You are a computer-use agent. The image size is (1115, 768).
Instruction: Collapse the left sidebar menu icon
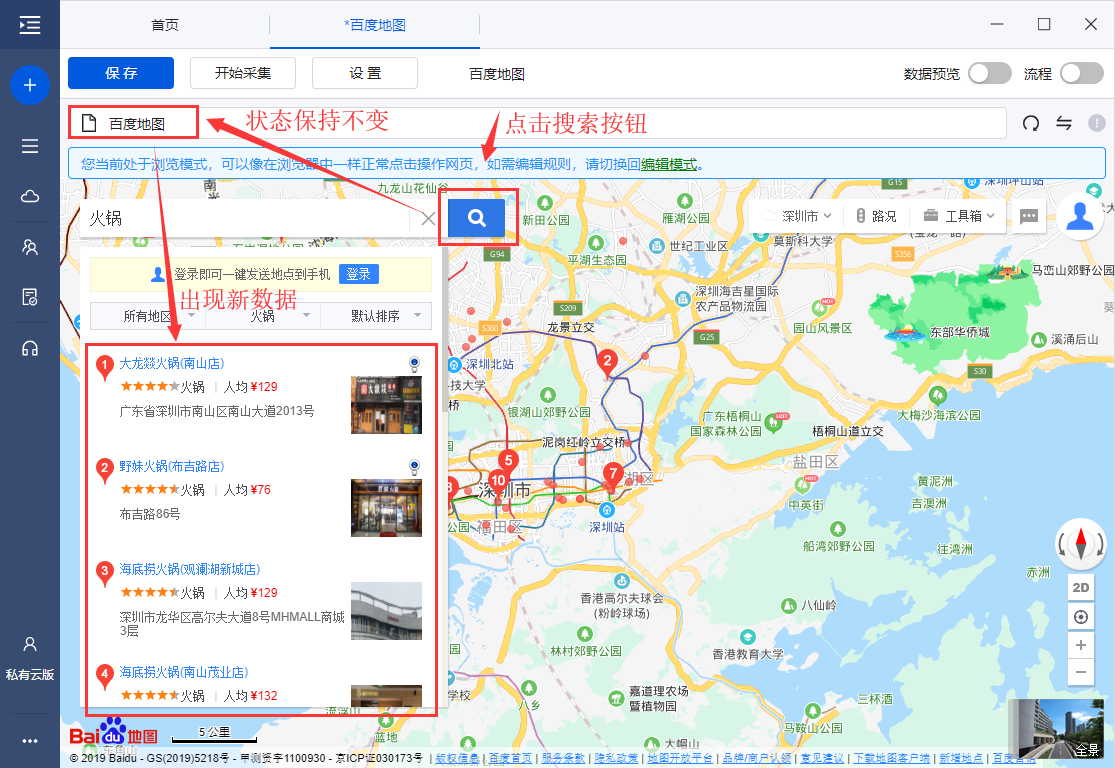(x=30, y=25)
